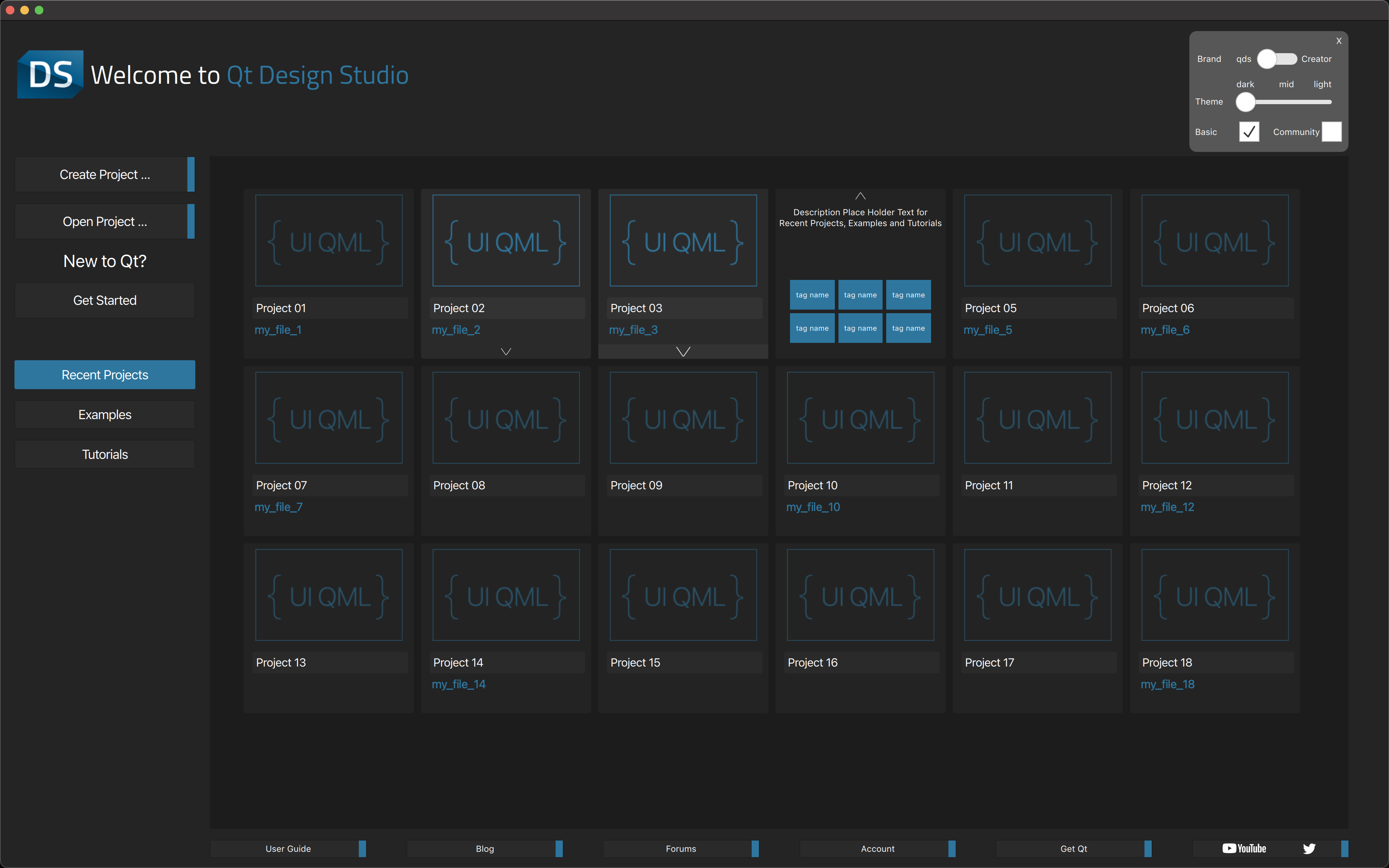Expand Project 03 card down arrow
The width and height of the screenshot is (1389, 868).
click(683, 351)
